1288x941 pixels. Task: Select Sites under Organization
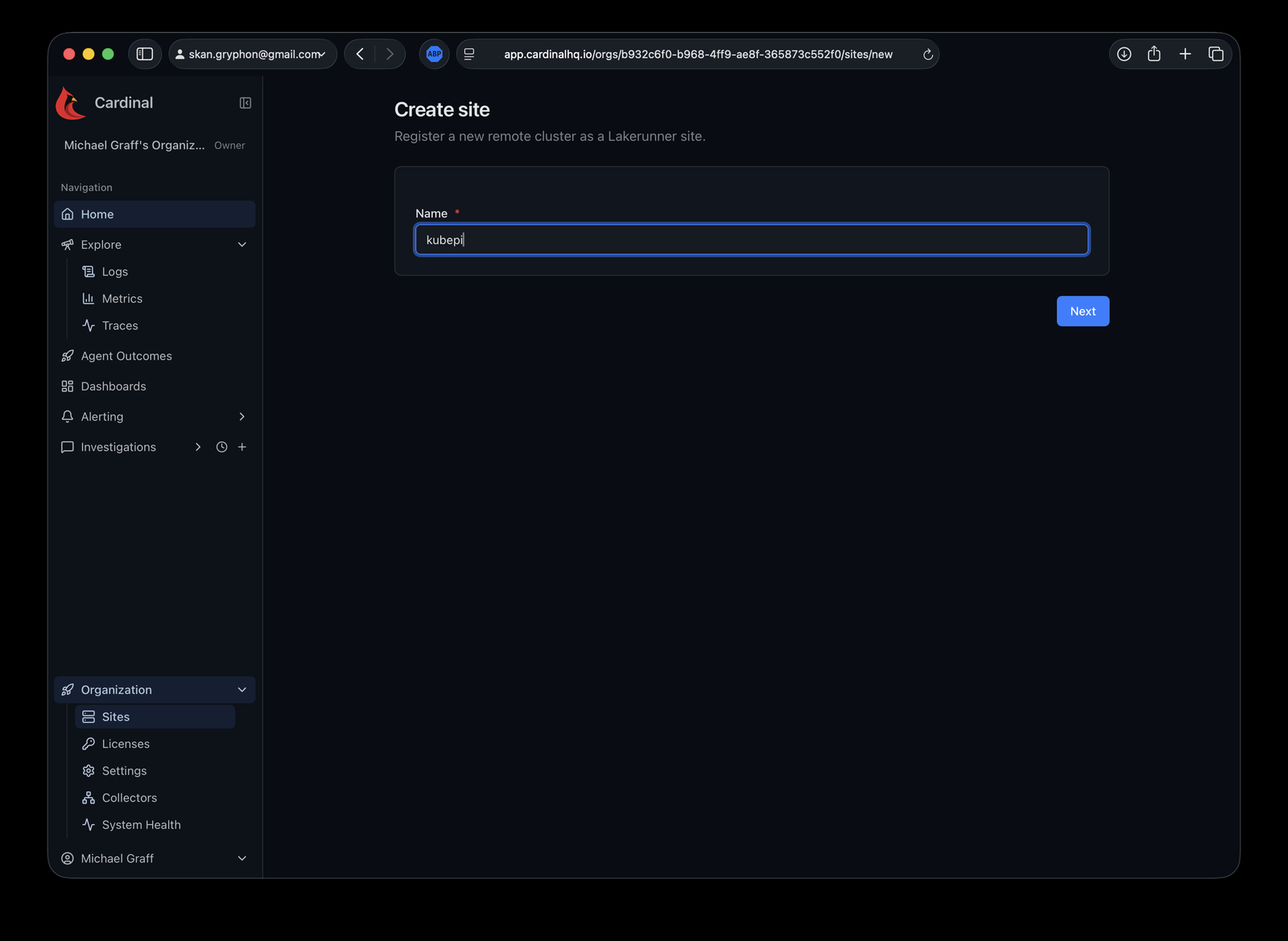[155, 717]
